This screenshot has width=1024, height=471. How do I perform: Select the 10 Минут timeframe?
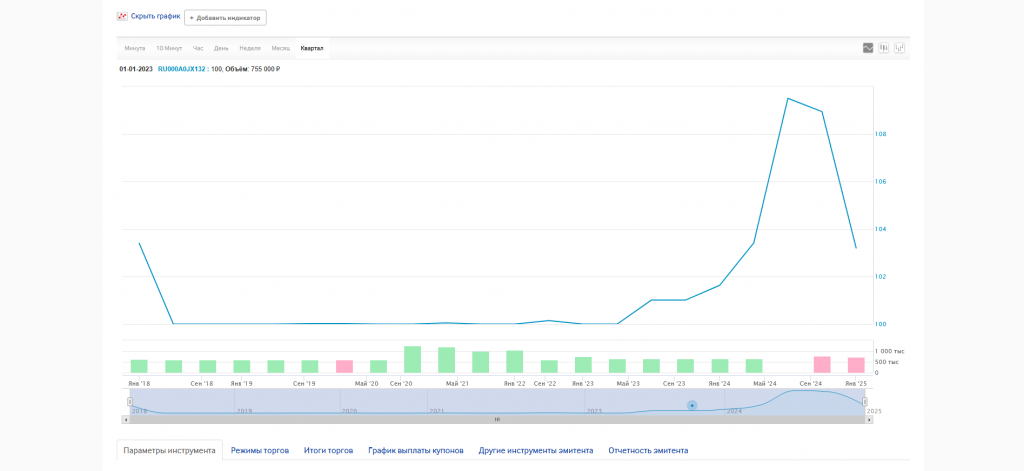click(169, 48)
